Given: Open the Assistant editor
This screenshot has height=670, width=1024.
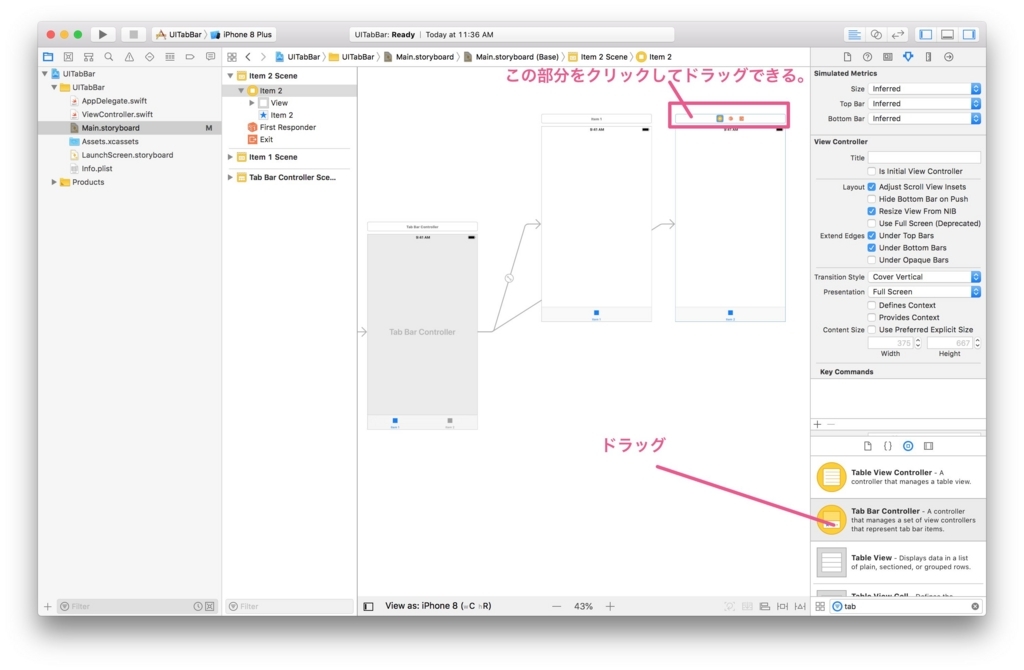Looking at the screenshot, I should 876,34.
